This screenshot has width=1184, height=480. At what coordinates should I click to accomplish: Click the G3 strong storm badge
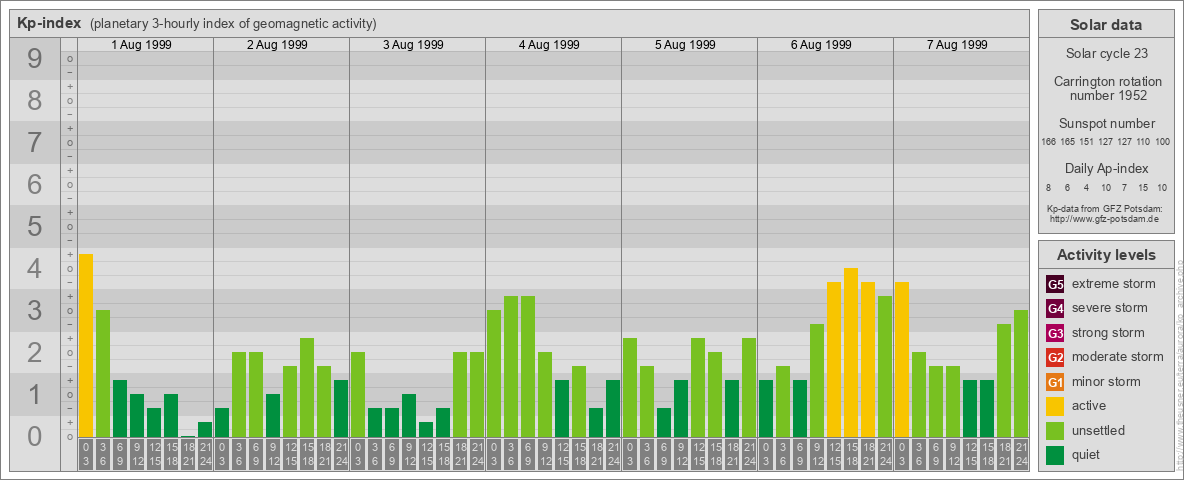tap(1055, 333)
